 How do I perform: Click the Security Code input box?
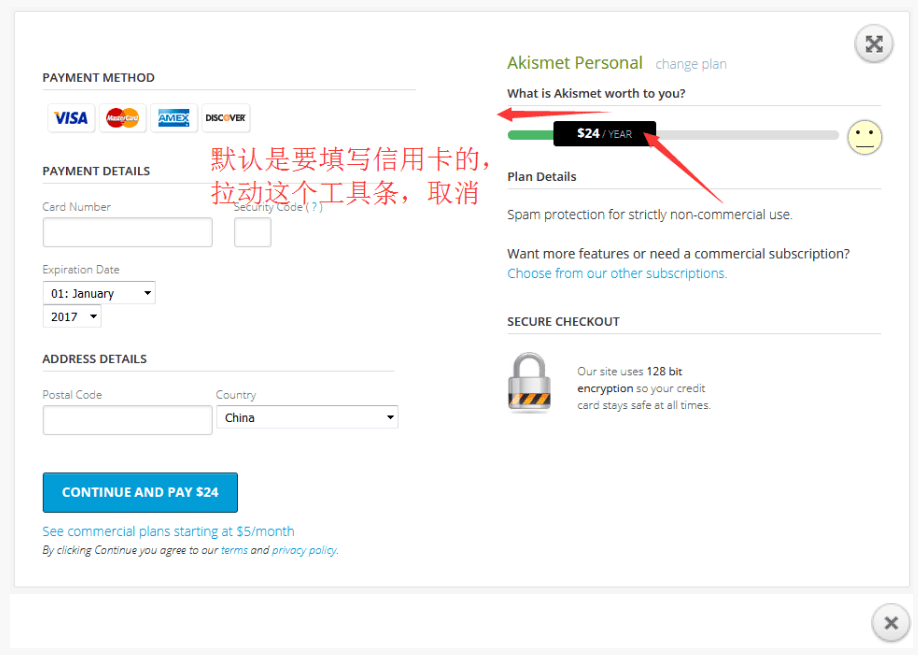253,232
